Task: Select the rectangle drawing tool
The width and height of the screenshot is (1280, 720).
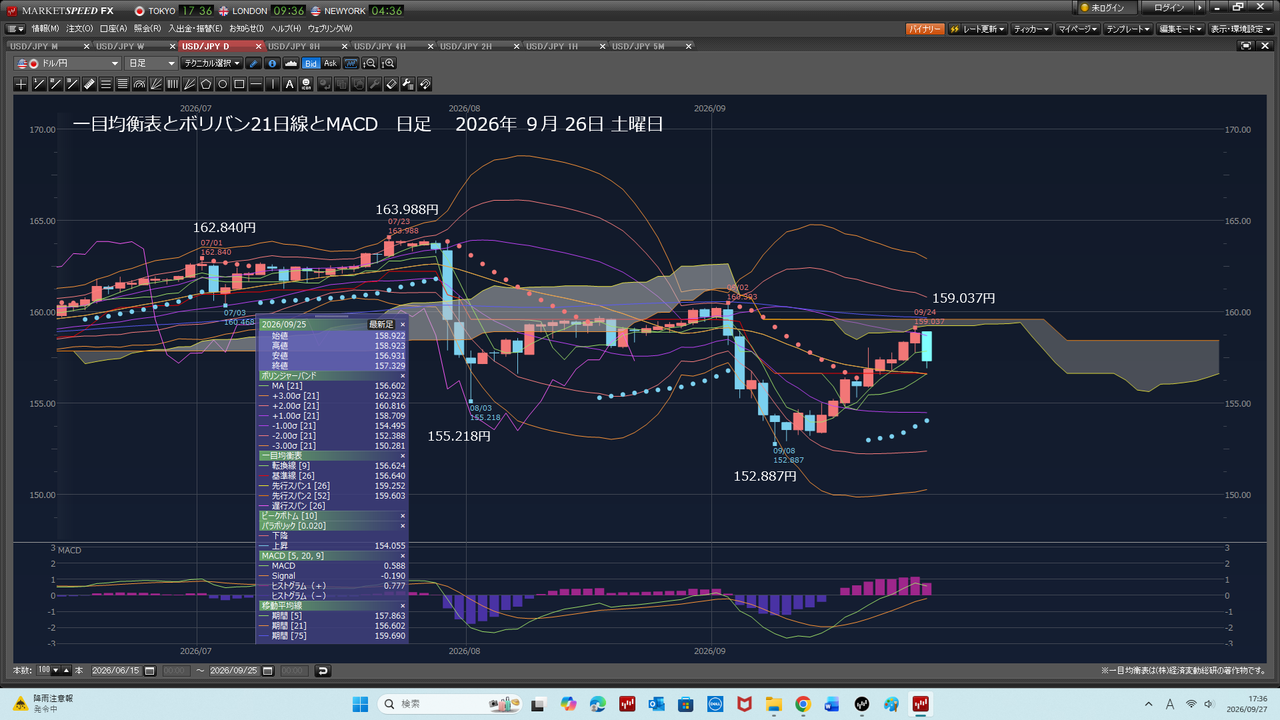Action: (x=240, y=84)
